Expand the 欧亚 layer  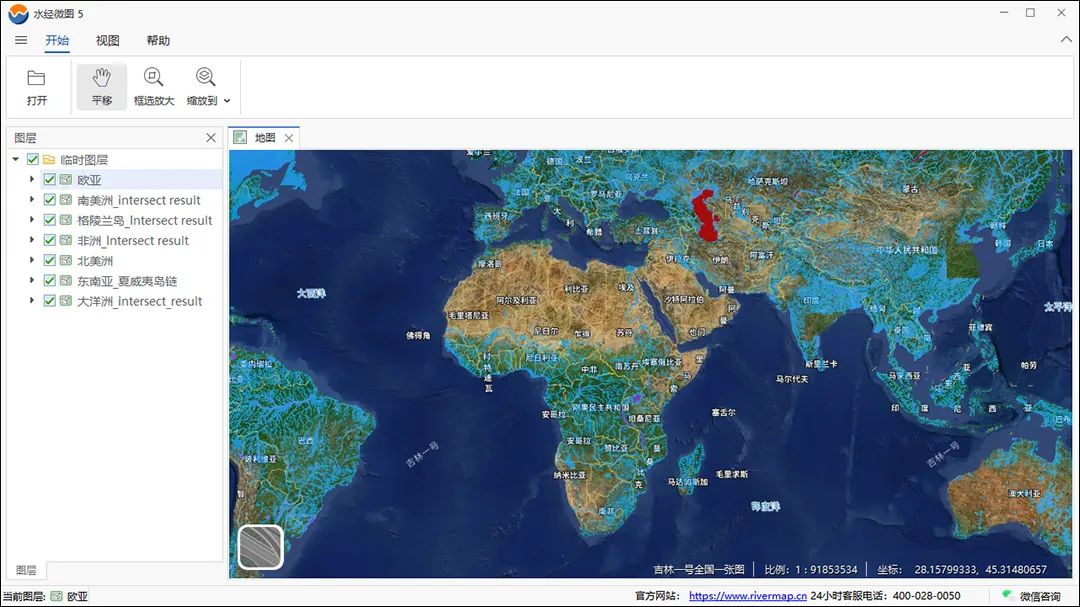coord(32,179)
